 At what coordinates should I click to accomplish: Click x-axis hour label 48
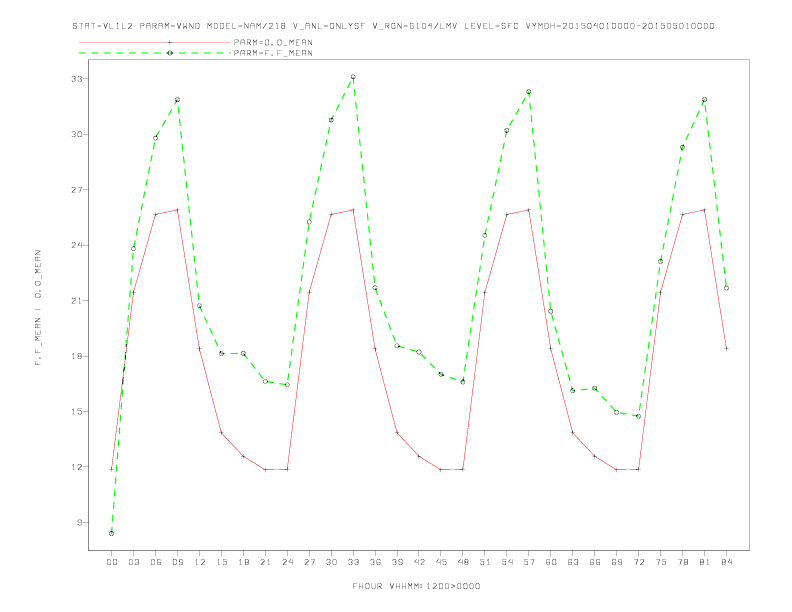click(463, 562)
